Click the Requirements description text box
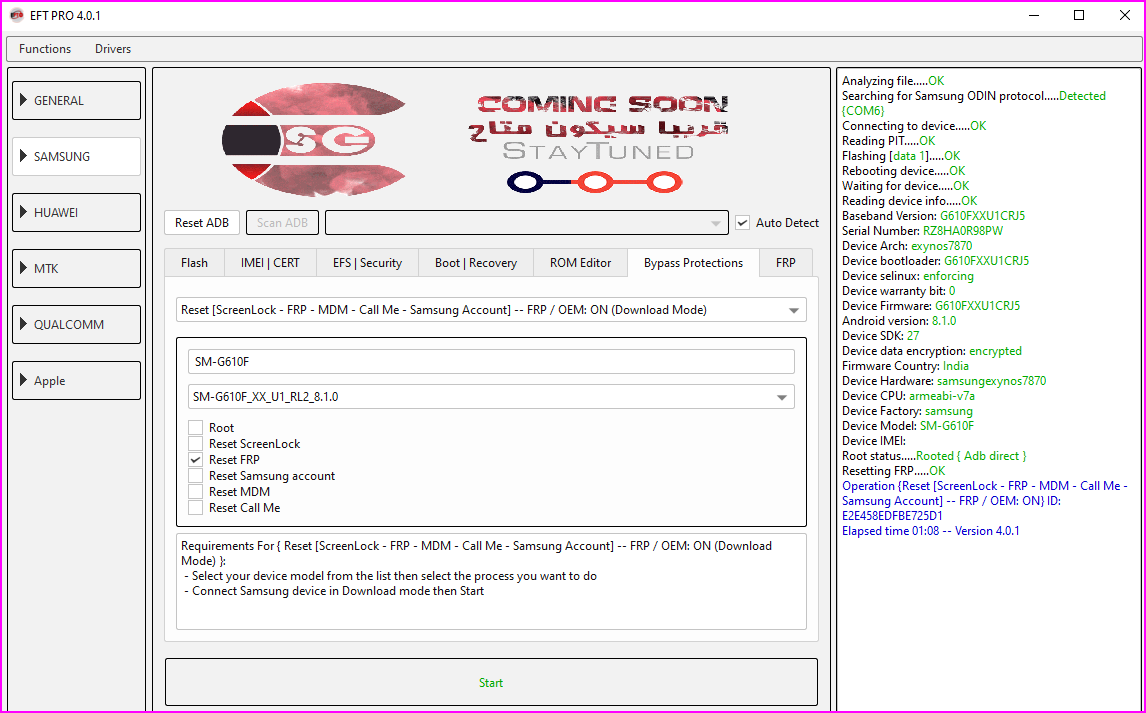 click(x=491, y=582)
